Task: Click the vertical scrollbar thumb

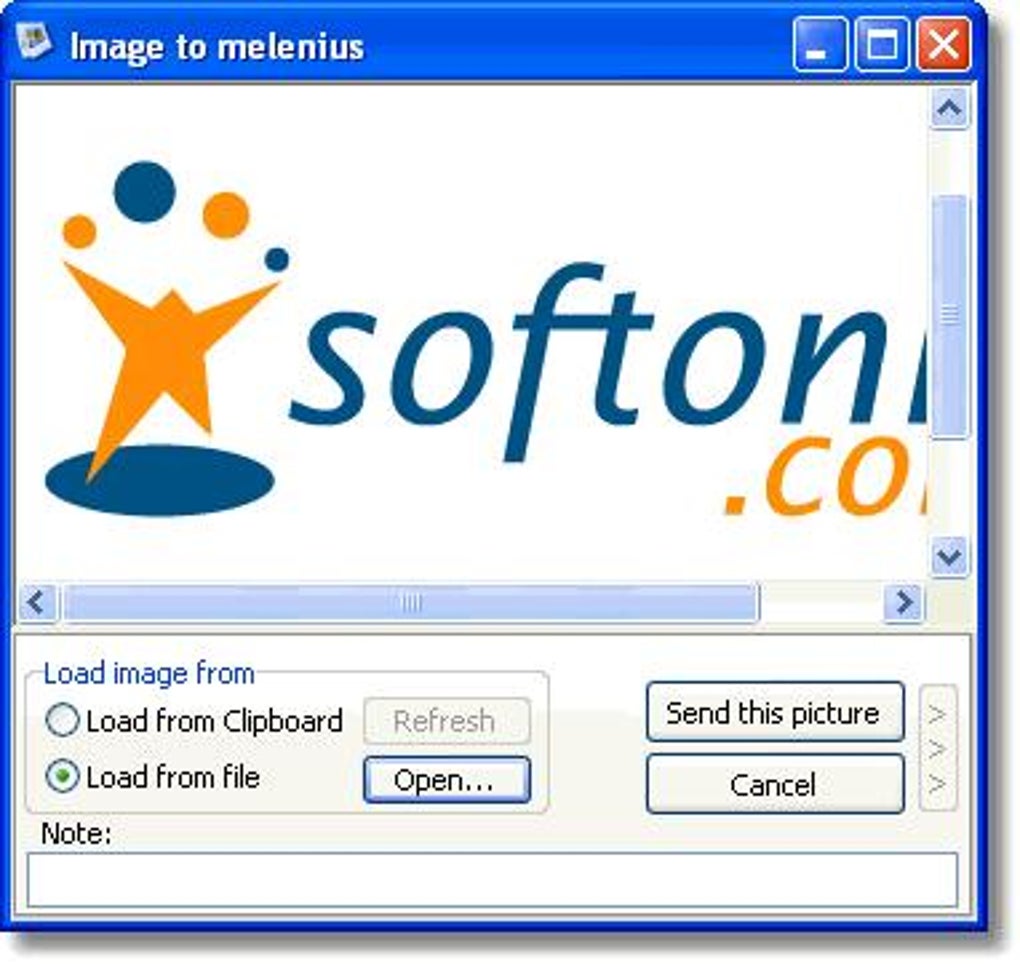Action: [x=949, y=316]
